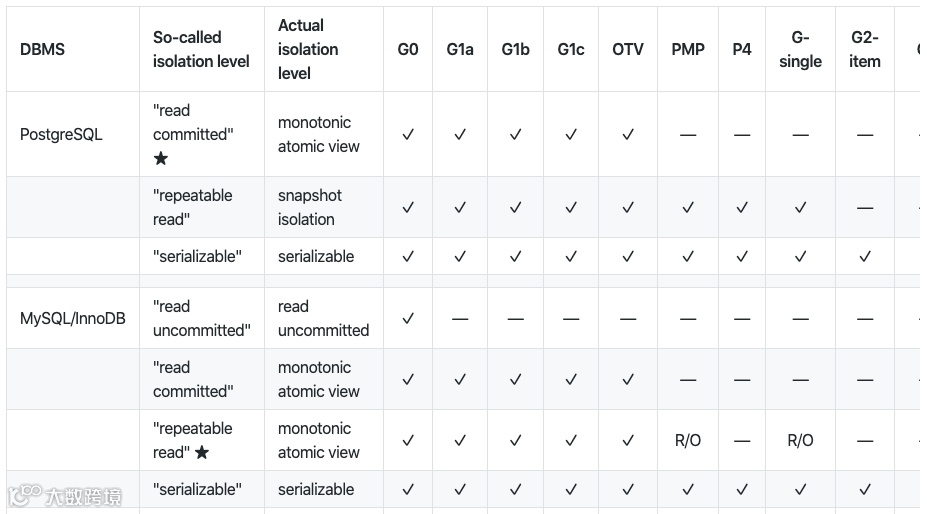The image size is (927, 514).
Task: Select the "MySQL/InnoDB" DBMS cell
Action: pyautogui.click(x=73, y=318)
